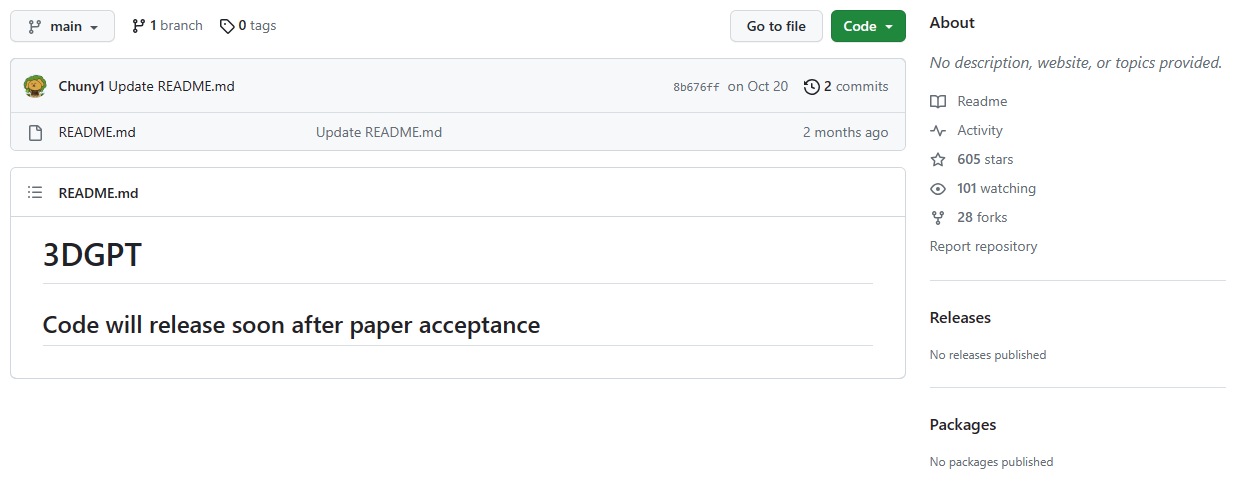Click the file icon beside README.md
The width and height of the screenshot is (1248, 485).
tap(35, 132)
